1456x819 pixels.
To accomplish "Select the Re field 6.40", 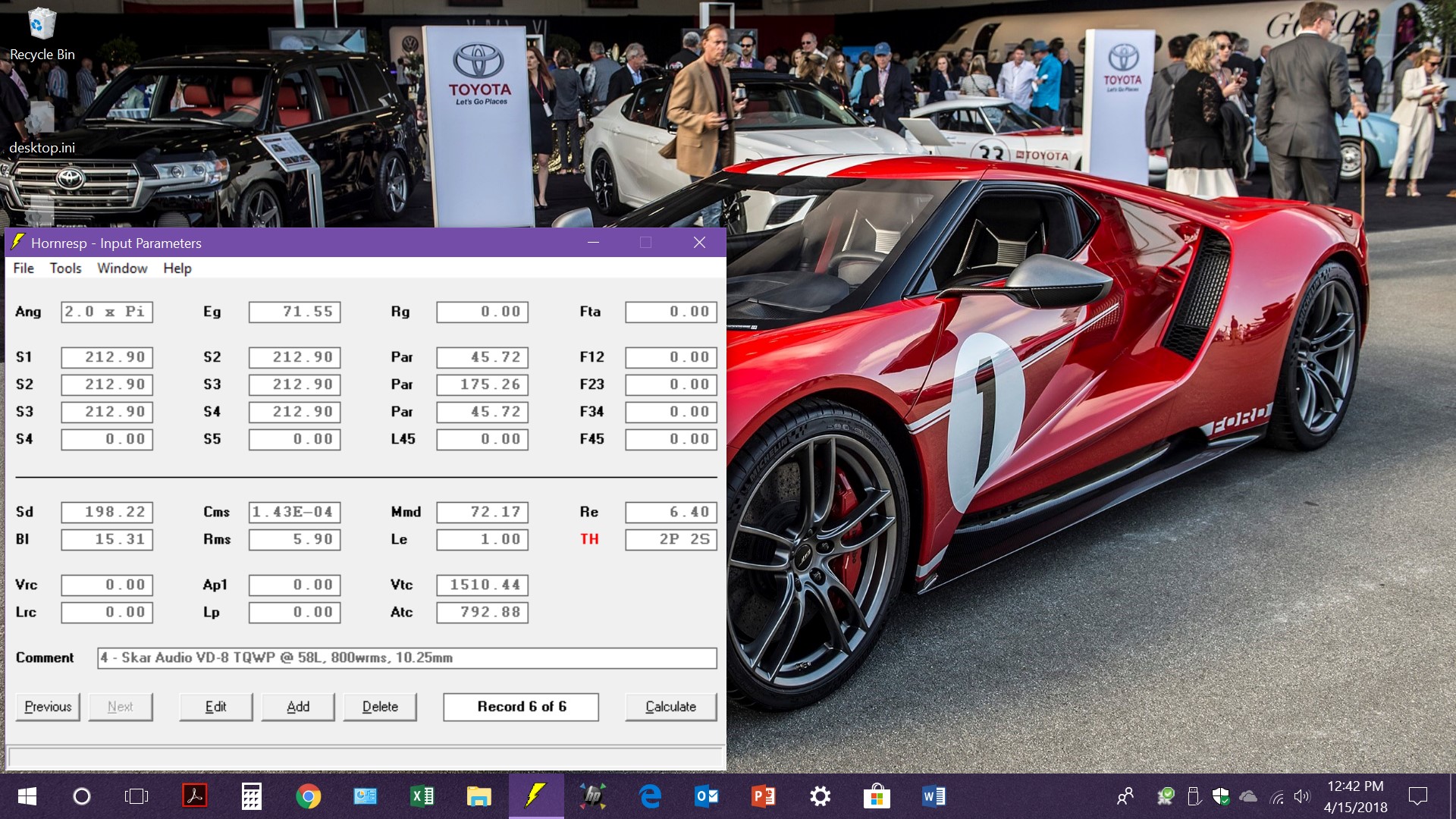I will tap(671, 512).
